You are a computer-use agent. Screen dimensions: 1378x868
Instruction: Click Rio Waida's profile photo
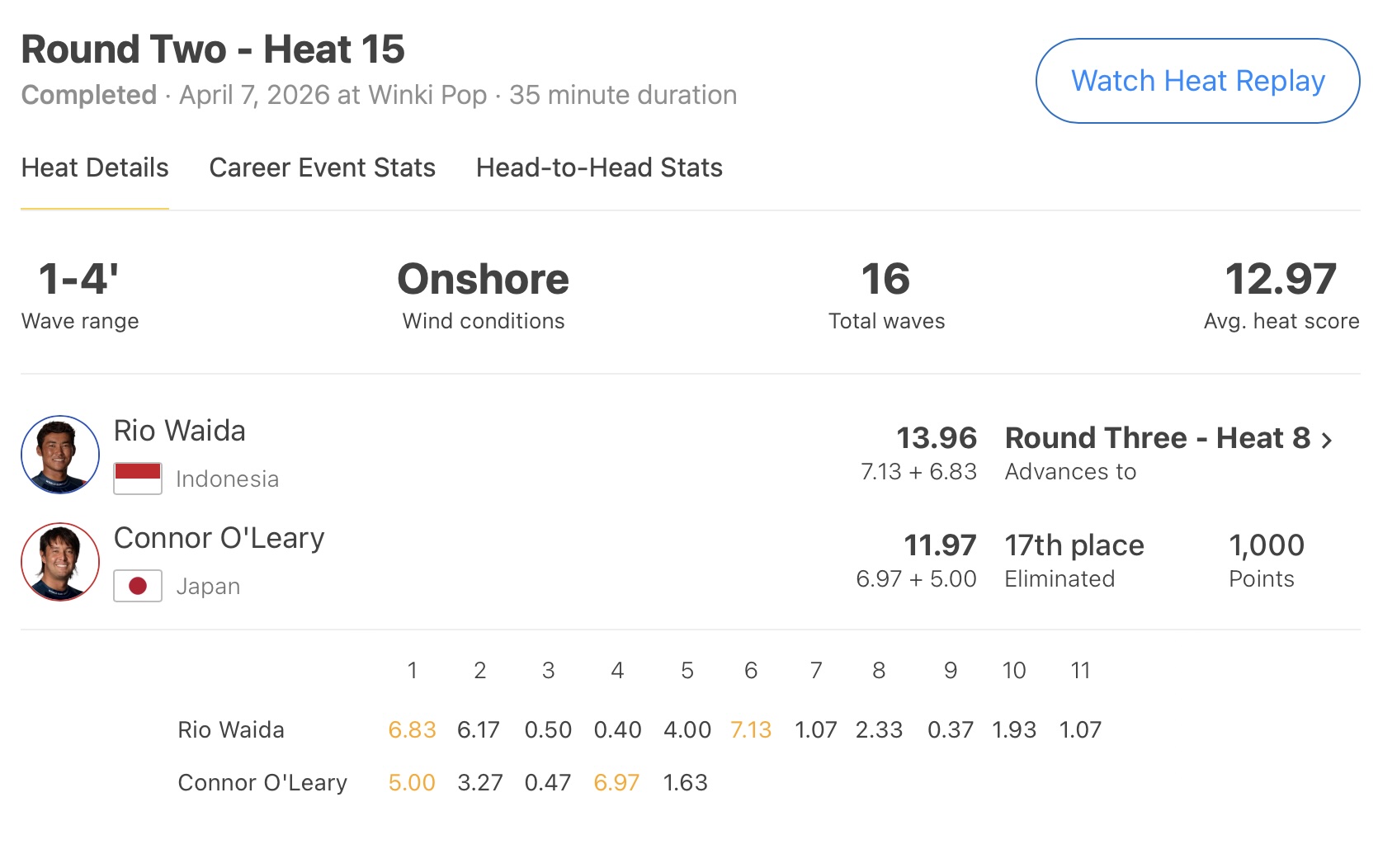[60, 455]
